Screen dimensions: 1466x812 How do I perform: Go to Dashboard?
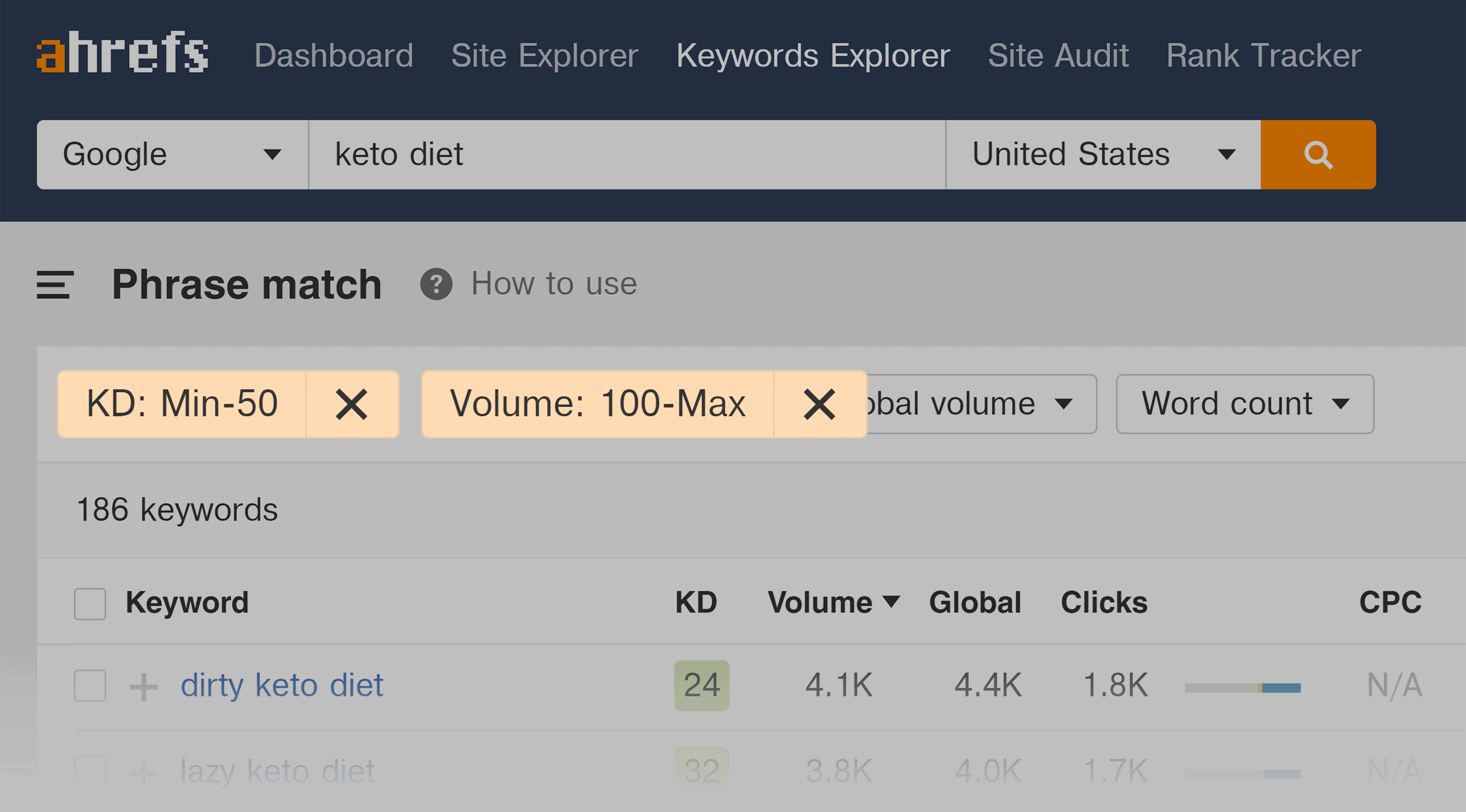click(x=334, y=56)
